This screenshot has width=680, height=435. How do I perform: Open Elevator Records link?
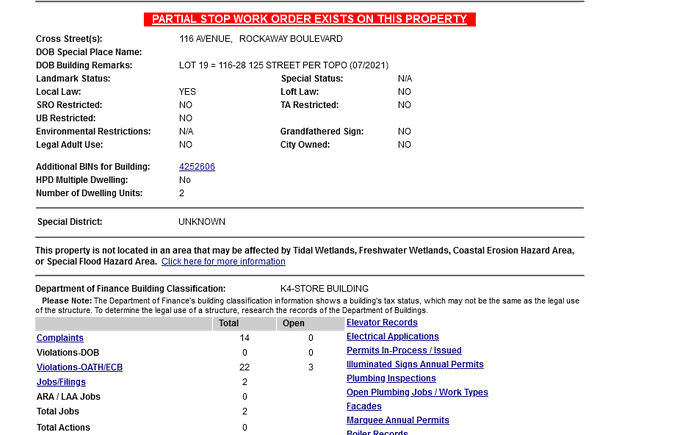(382, 323)
